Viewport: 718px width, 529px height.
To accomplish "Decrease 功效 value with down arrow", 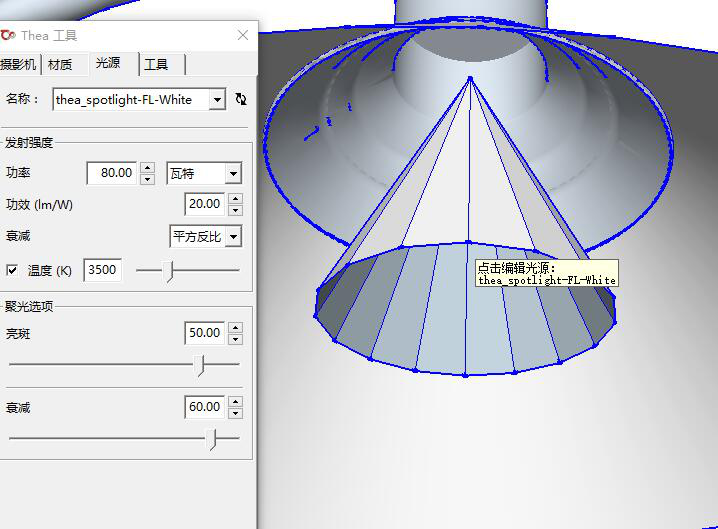I will click(x=235, y=210).
